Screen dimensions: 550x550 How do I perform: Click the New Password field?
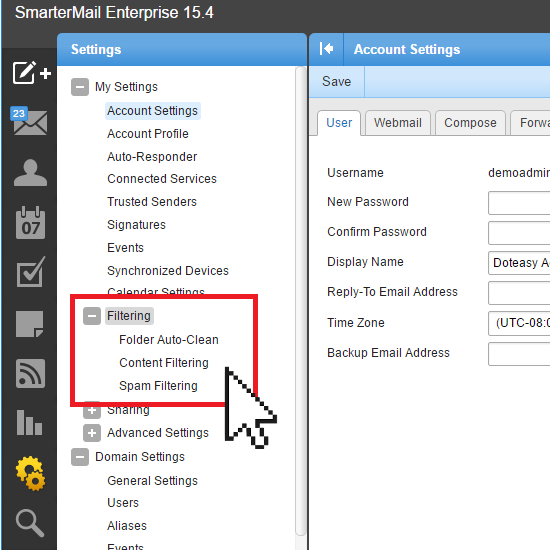(x=519, y=203)
